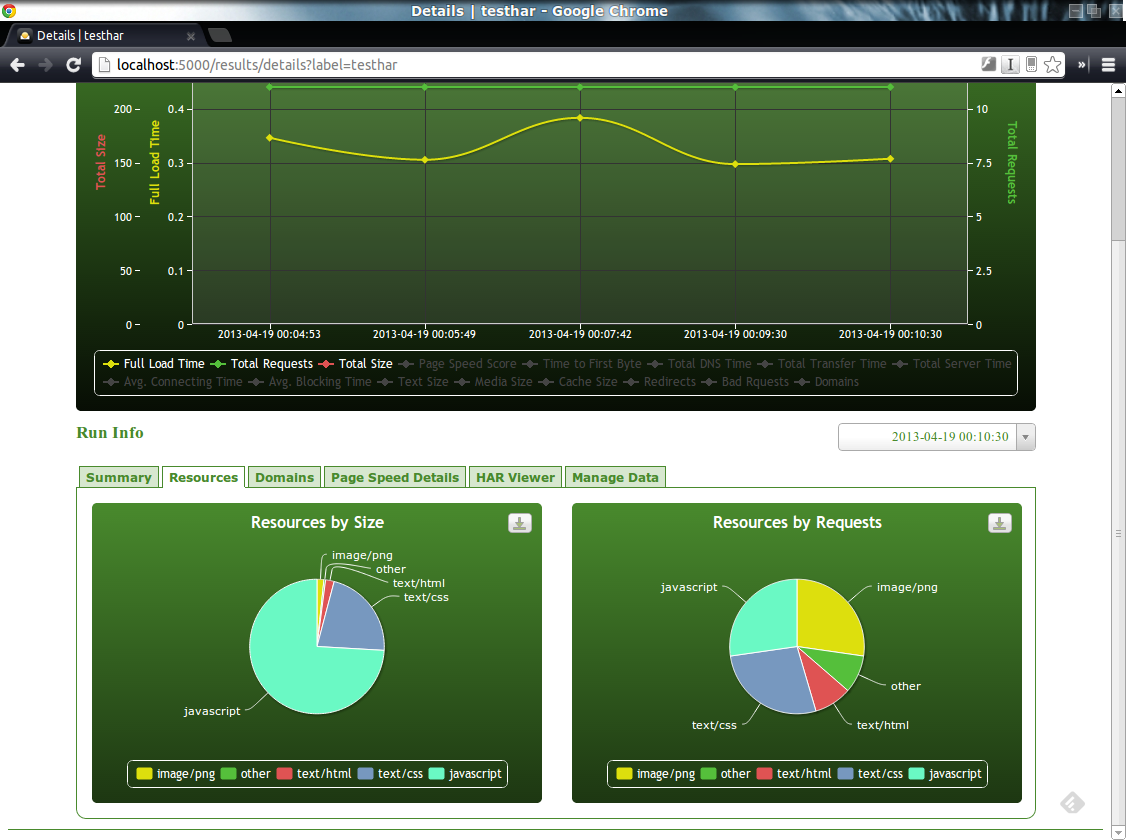
Task: Click the browser forward arrow
Action: tap(45, 65)
